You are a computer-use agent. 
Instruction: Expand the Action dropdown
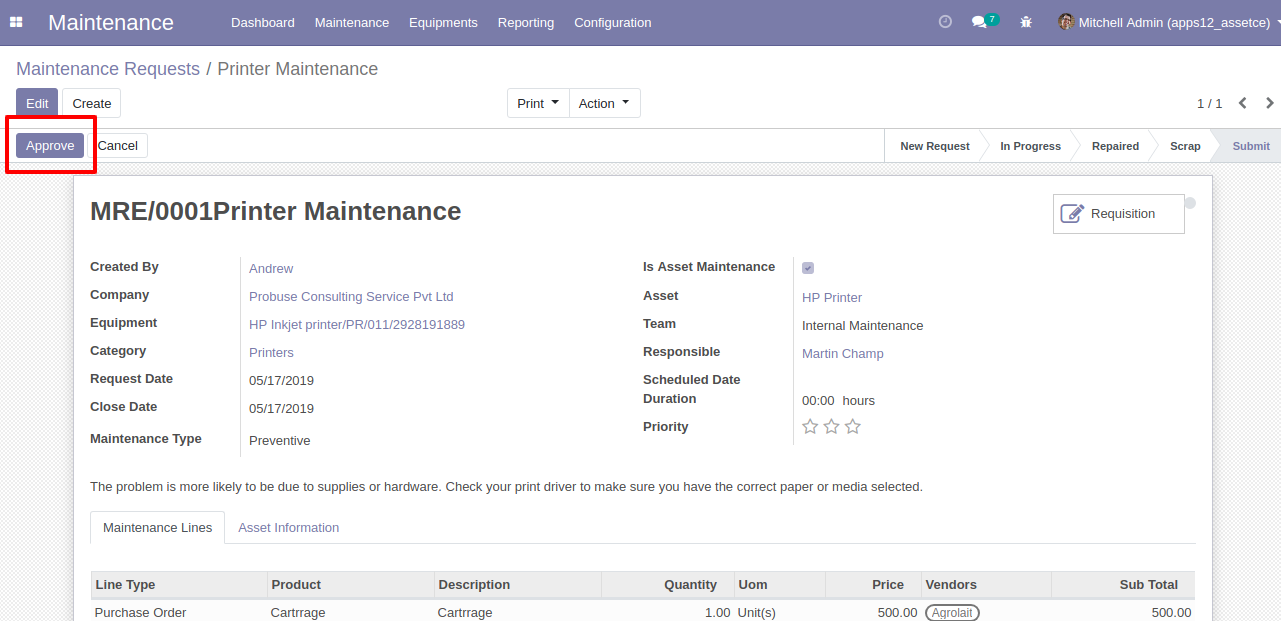click(605, 103)
